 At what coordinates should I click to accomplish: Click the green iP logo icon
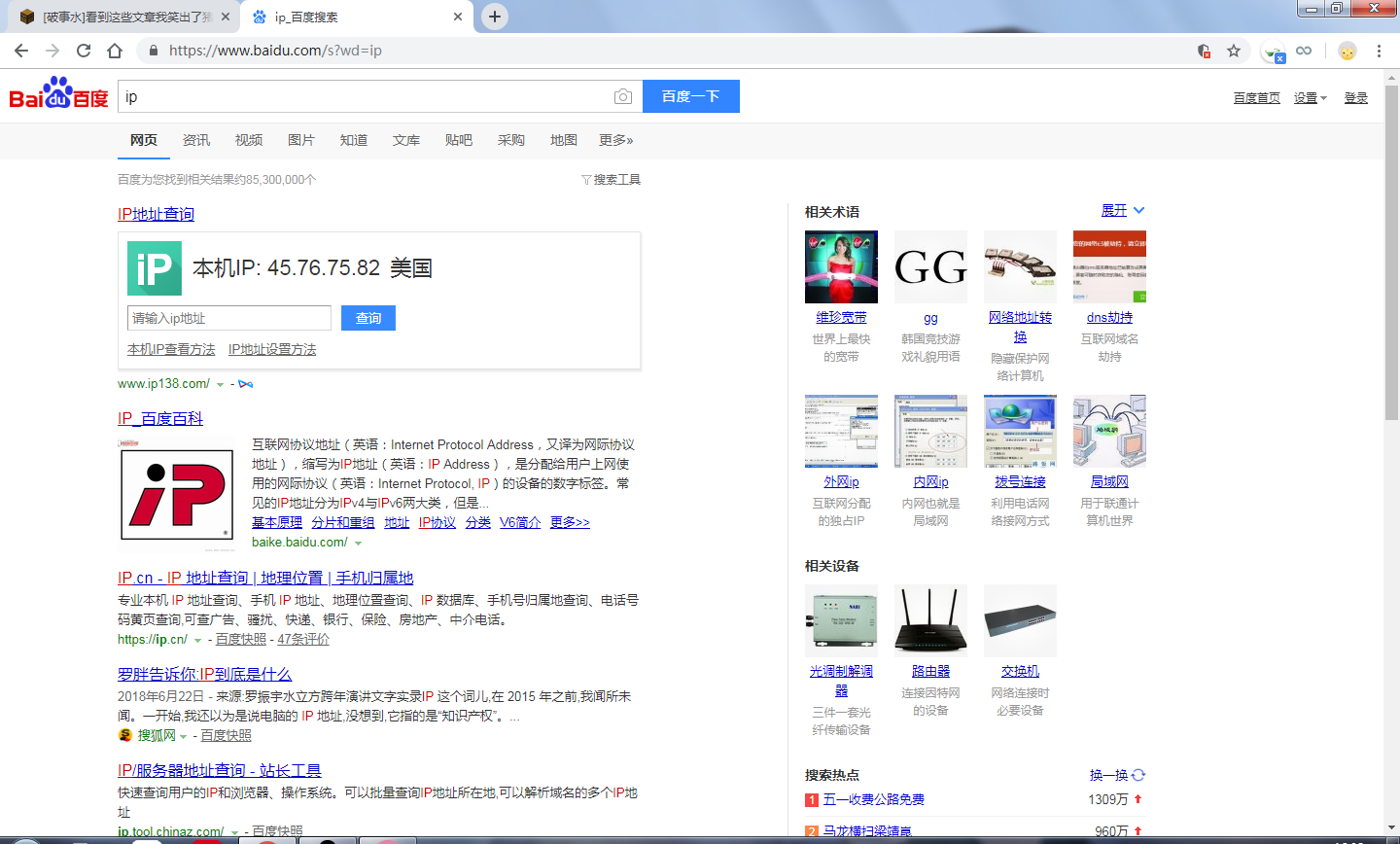click(x=155, y=268)
